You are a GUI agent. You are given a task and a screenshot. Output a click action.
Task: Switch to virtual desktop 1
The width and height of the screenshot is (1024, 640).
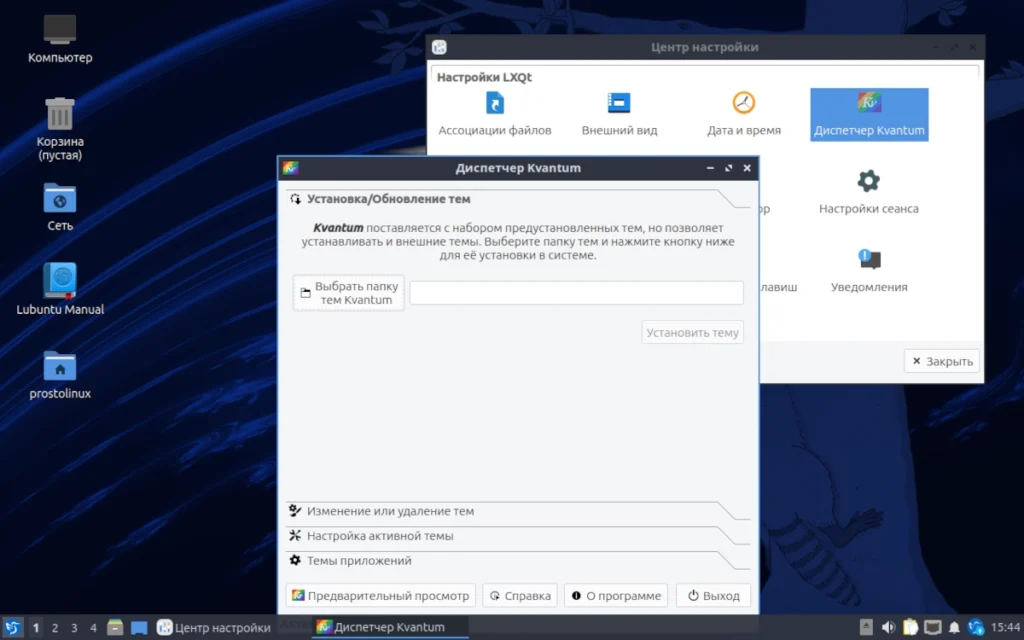point(36,628)
